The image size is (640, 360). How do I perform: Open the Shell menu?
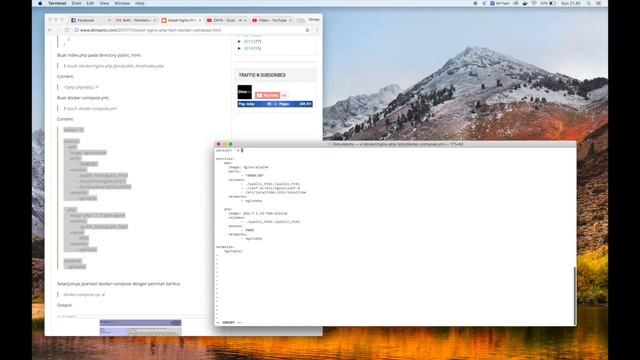point(76,3)
